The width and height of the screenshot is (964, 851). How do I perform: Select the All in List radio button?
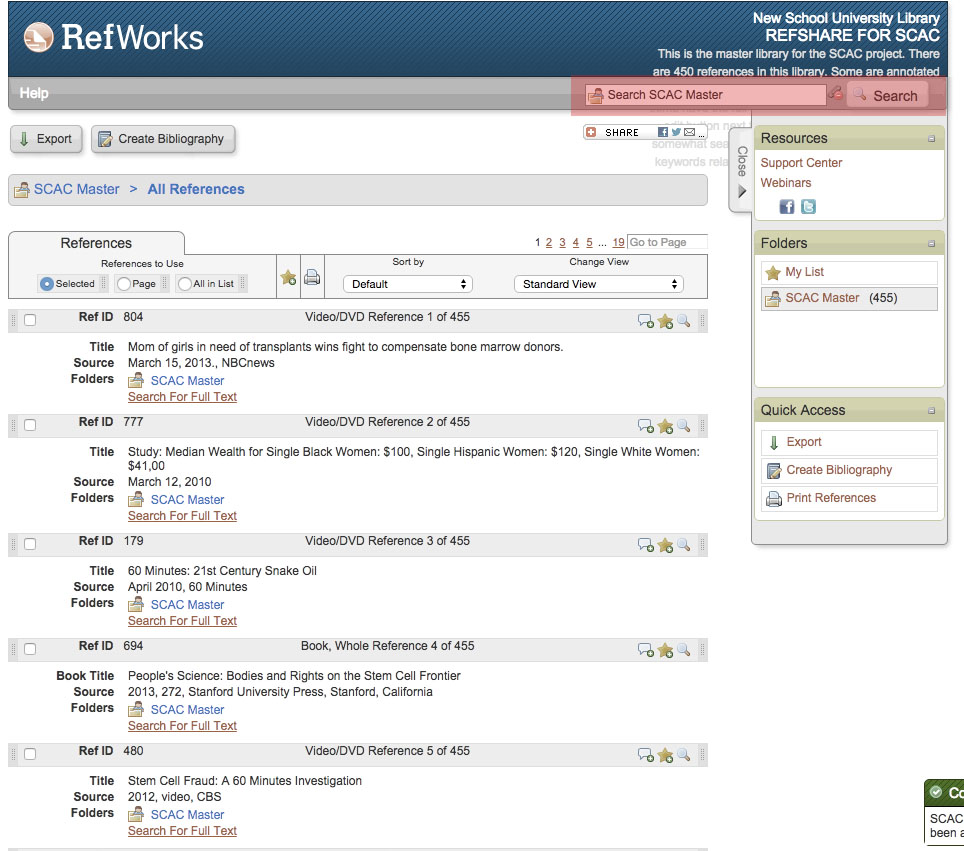pyautogui.click(x=185, y=283)
